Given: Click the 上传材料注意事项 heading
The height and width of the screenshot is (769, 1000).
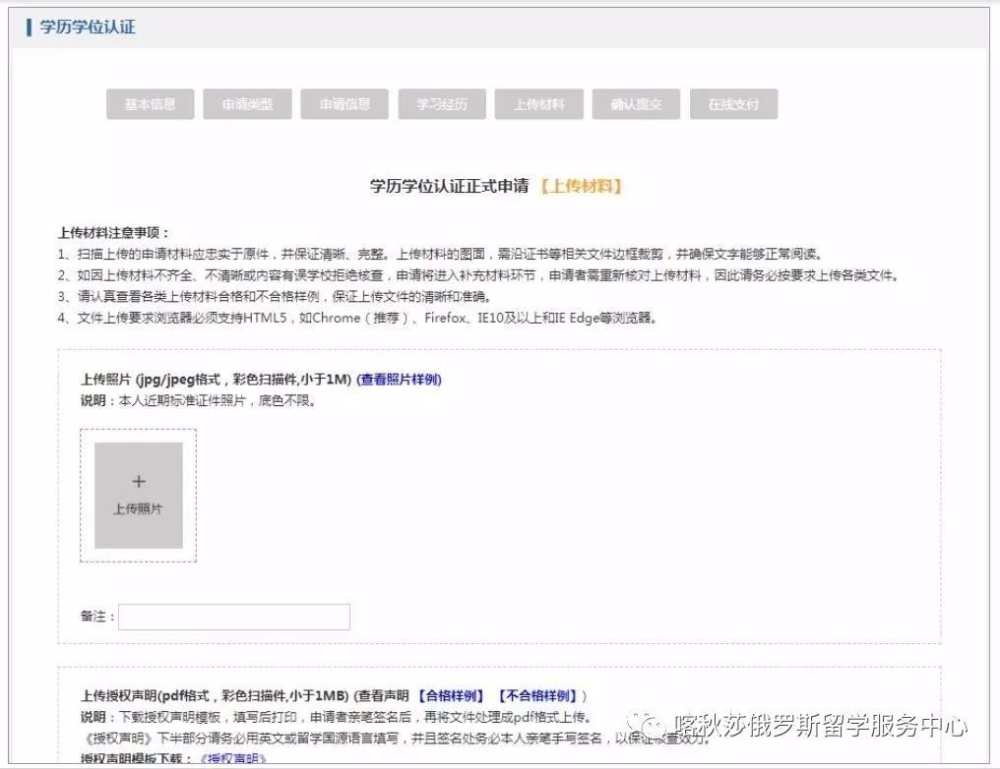Looking at the screenshot, I should 113,233.
